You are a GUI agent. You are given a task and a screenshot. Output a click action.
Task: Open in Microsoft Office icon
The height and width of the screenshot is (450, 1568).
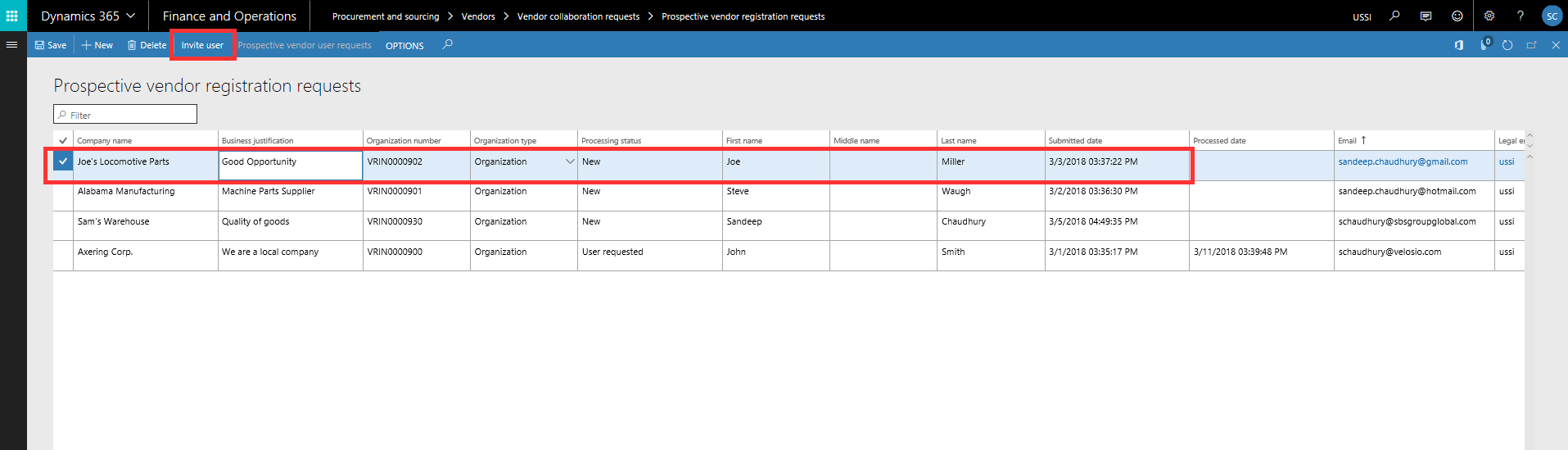tap(1458, 45)
